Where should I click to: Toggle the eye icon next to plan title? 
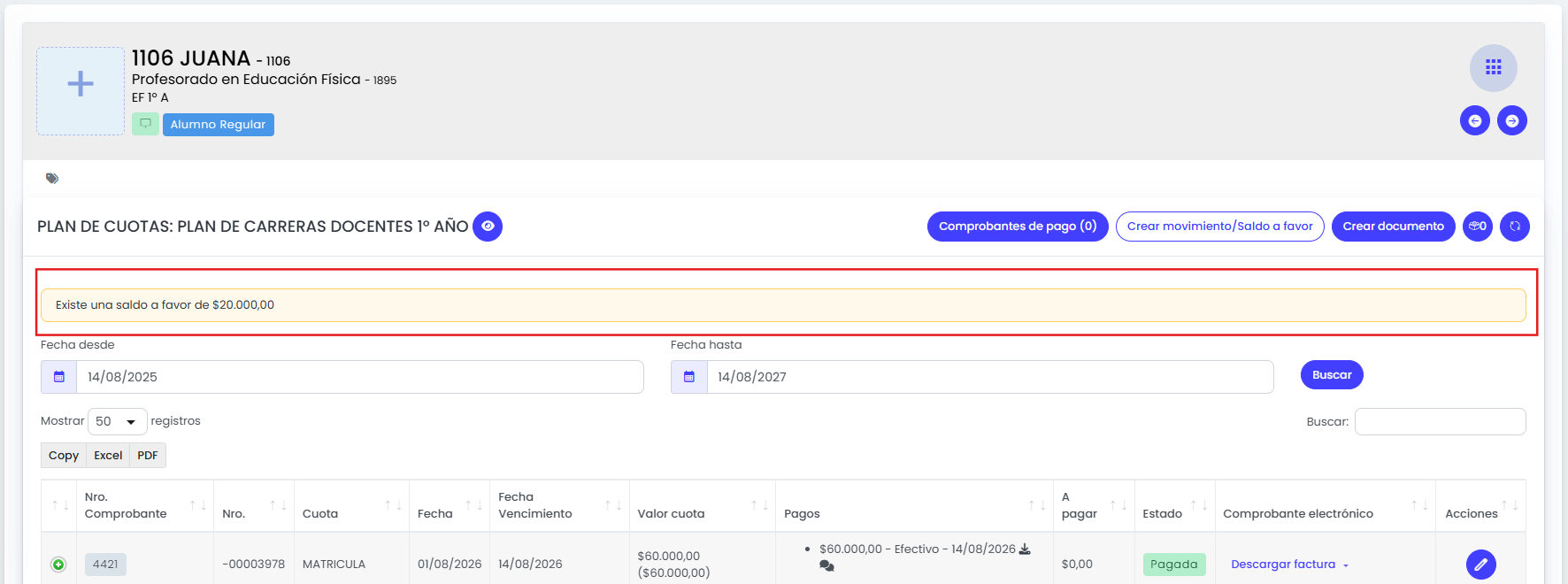[x=488, y=227]
